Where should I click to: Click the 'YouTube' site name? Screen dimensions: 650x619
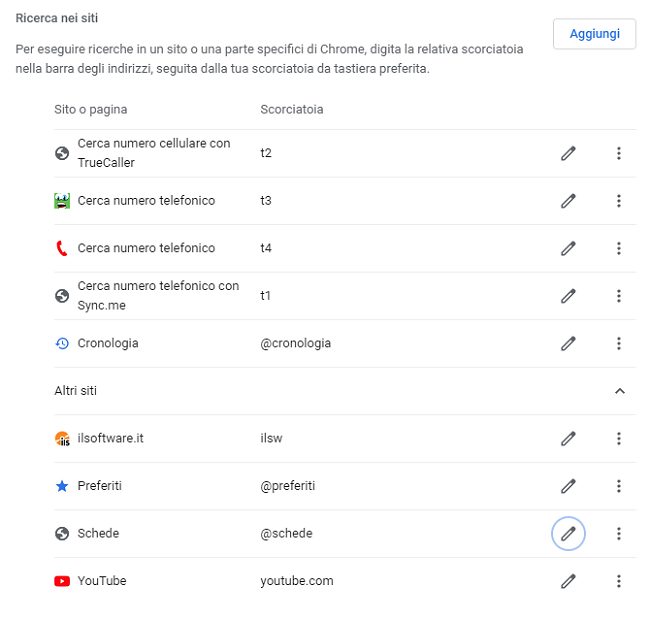[102, 581]
